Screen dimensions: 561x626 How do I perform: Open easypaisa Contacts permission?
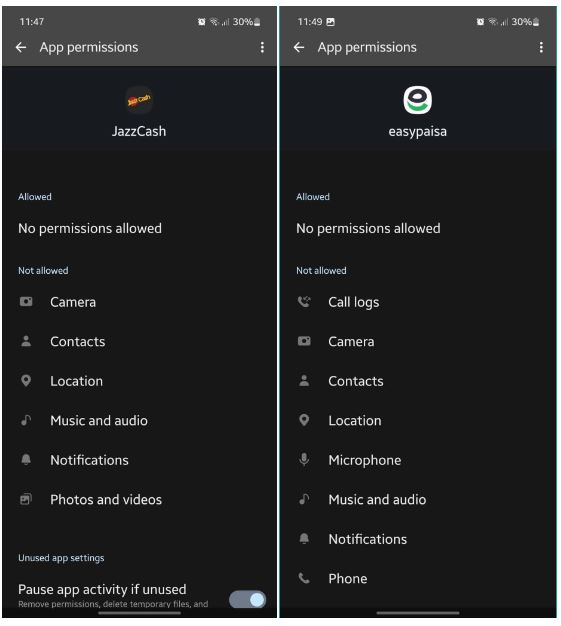coord(417,381)
